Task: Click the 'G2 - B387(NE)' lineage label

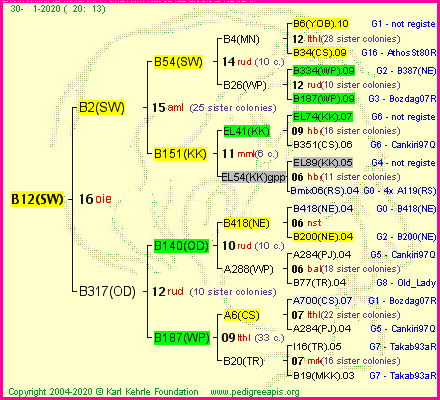Action: point(406,71)
